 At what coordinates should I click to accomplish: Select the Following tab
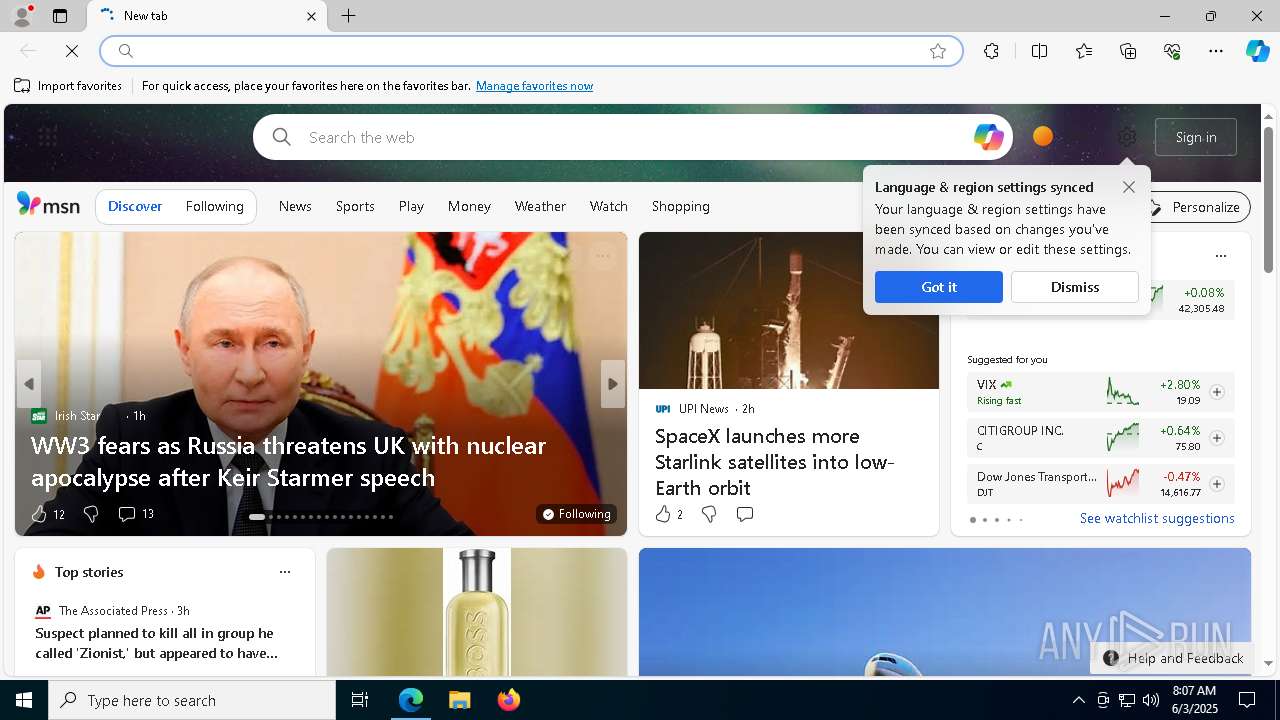click(x=214, y=206)
